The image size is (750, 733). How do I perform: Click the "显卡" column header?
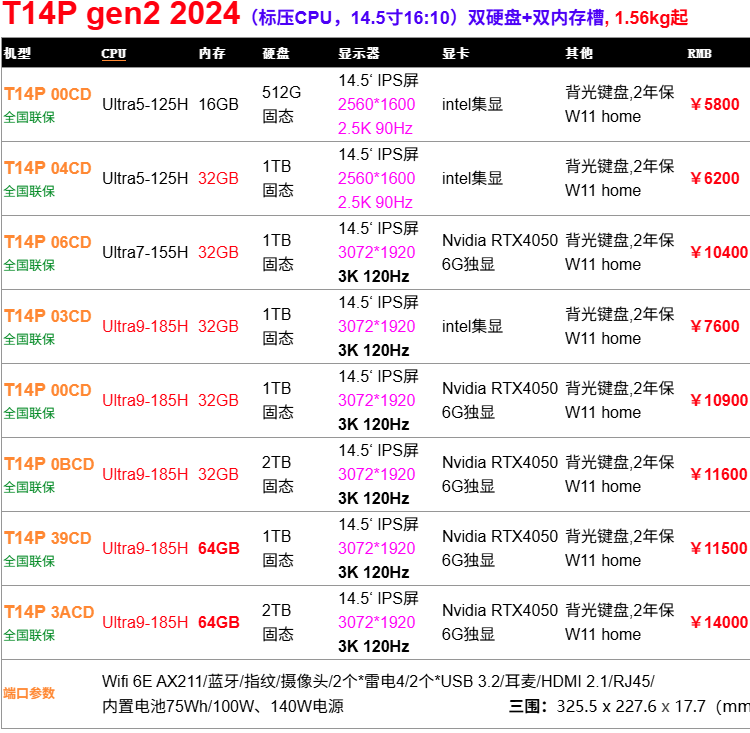click(455, 53)
